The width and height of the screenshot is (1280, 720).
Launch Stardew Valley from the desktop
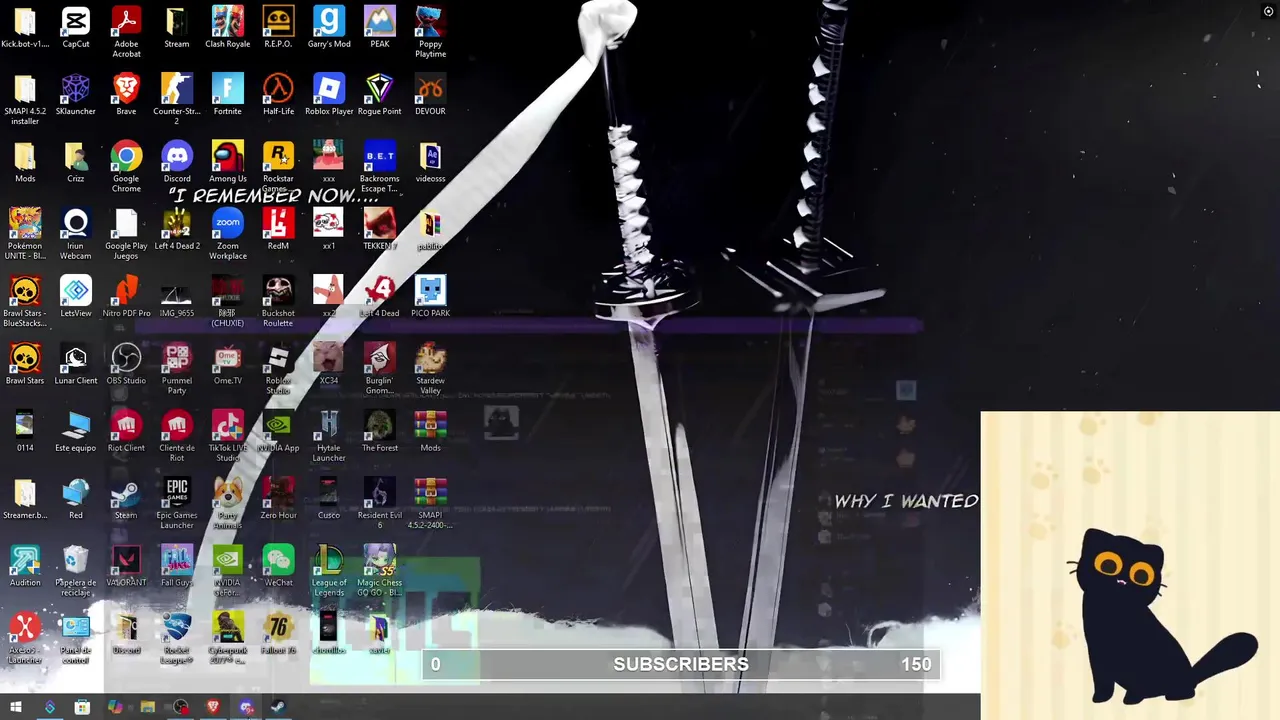pyautogui.click(x=430, y=368)
